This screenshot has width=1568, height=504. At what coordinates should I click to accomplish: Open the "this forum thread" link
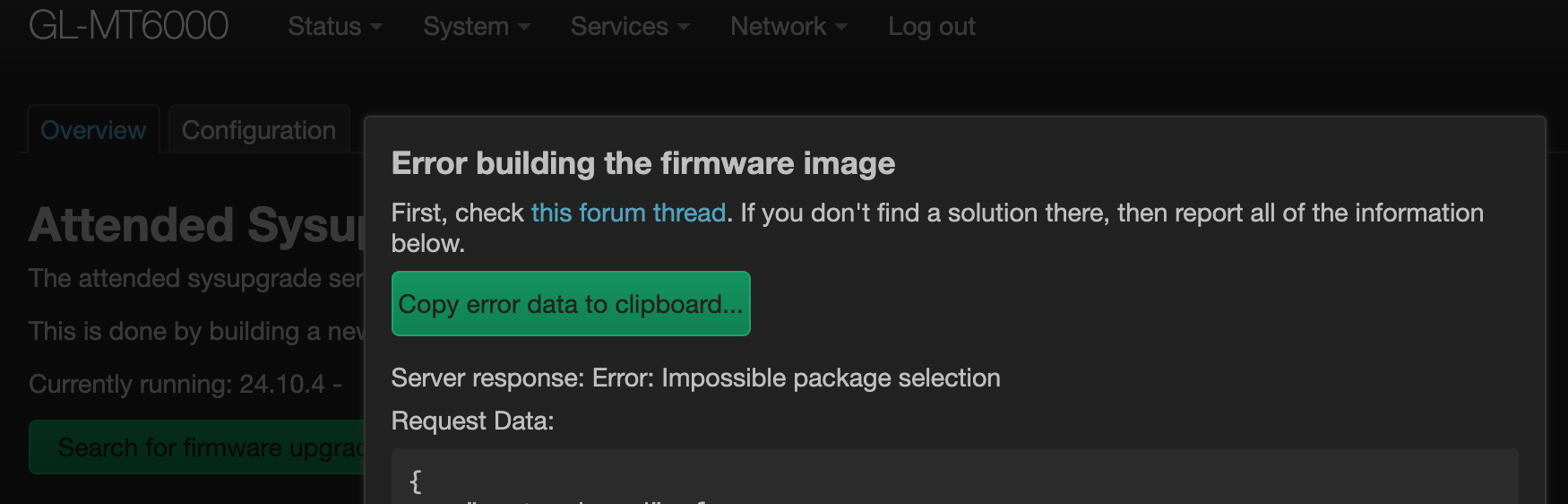pyautogui.click(x=628, y=213)
